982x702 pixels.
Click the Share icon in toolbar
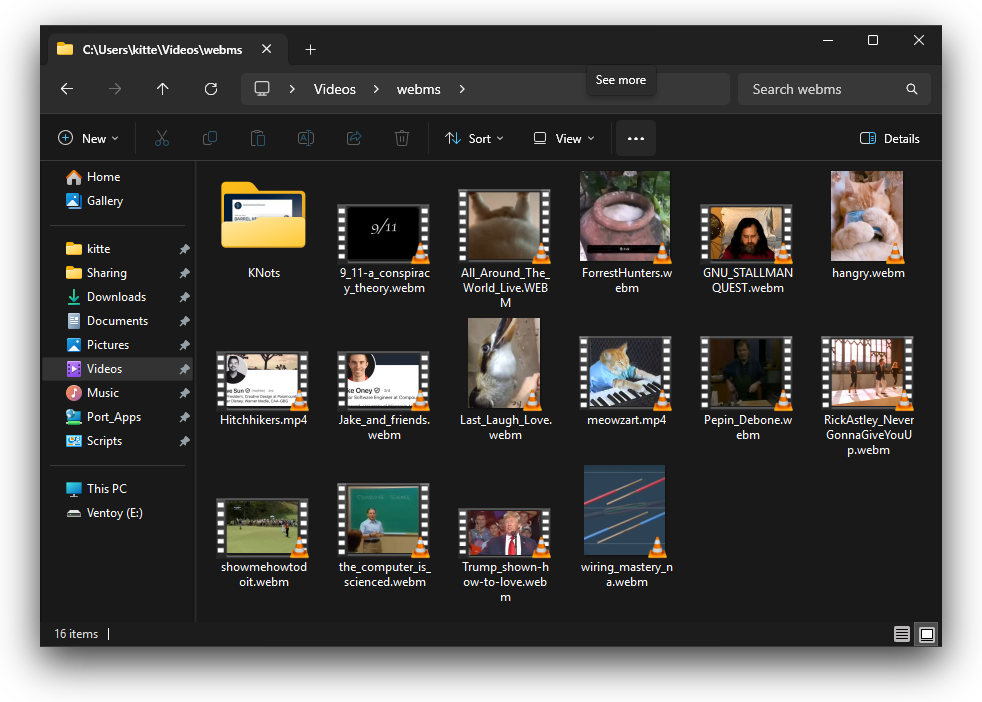pyautogui.click(x=354, y=138)
